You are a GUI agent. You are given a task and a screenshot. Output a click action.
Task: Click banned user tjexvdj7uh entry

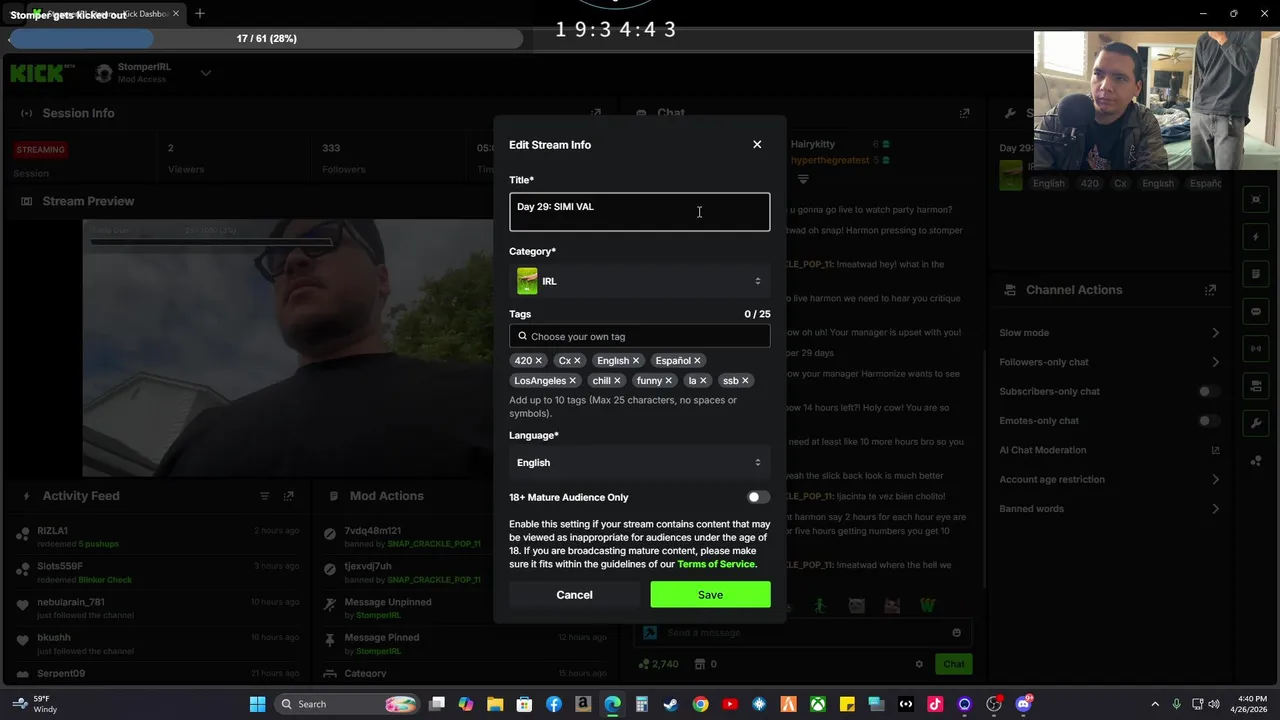coord(368,567)
